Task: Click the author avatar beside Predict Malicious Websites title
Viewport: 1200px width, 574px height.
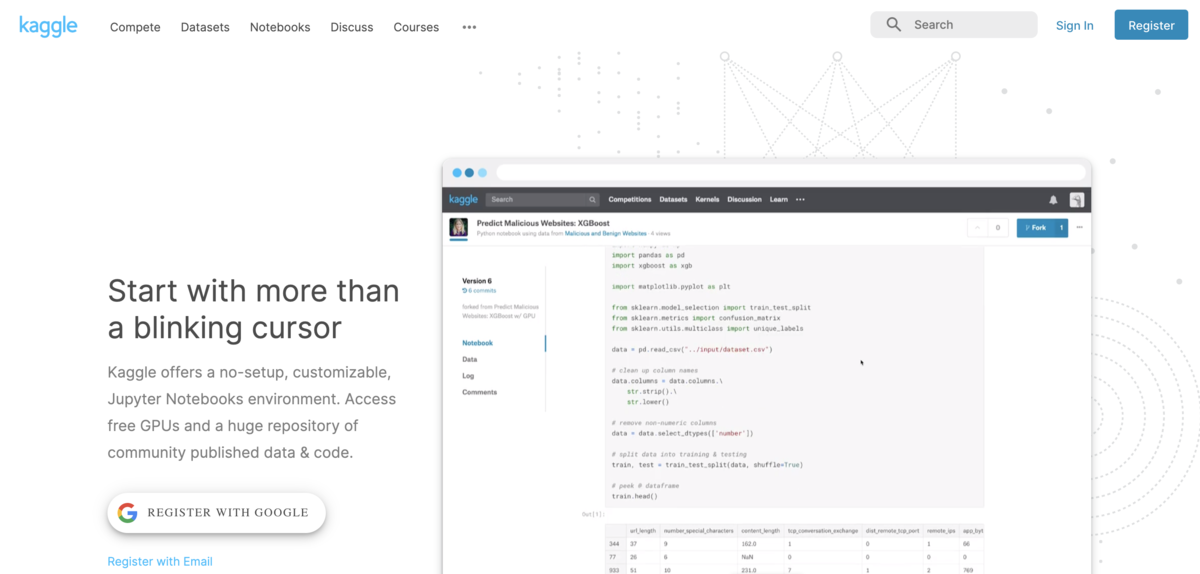Action: pos(458,227)
